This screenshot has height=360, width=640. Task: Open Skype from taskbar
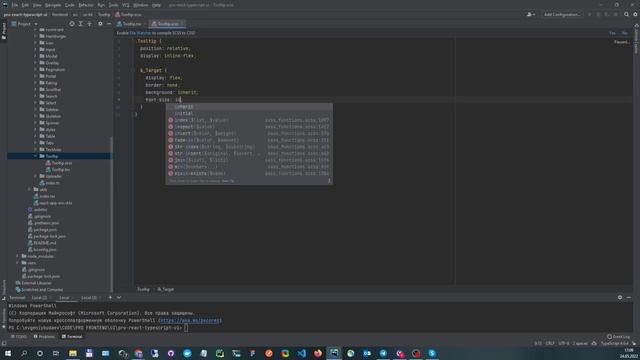[432, 353]
